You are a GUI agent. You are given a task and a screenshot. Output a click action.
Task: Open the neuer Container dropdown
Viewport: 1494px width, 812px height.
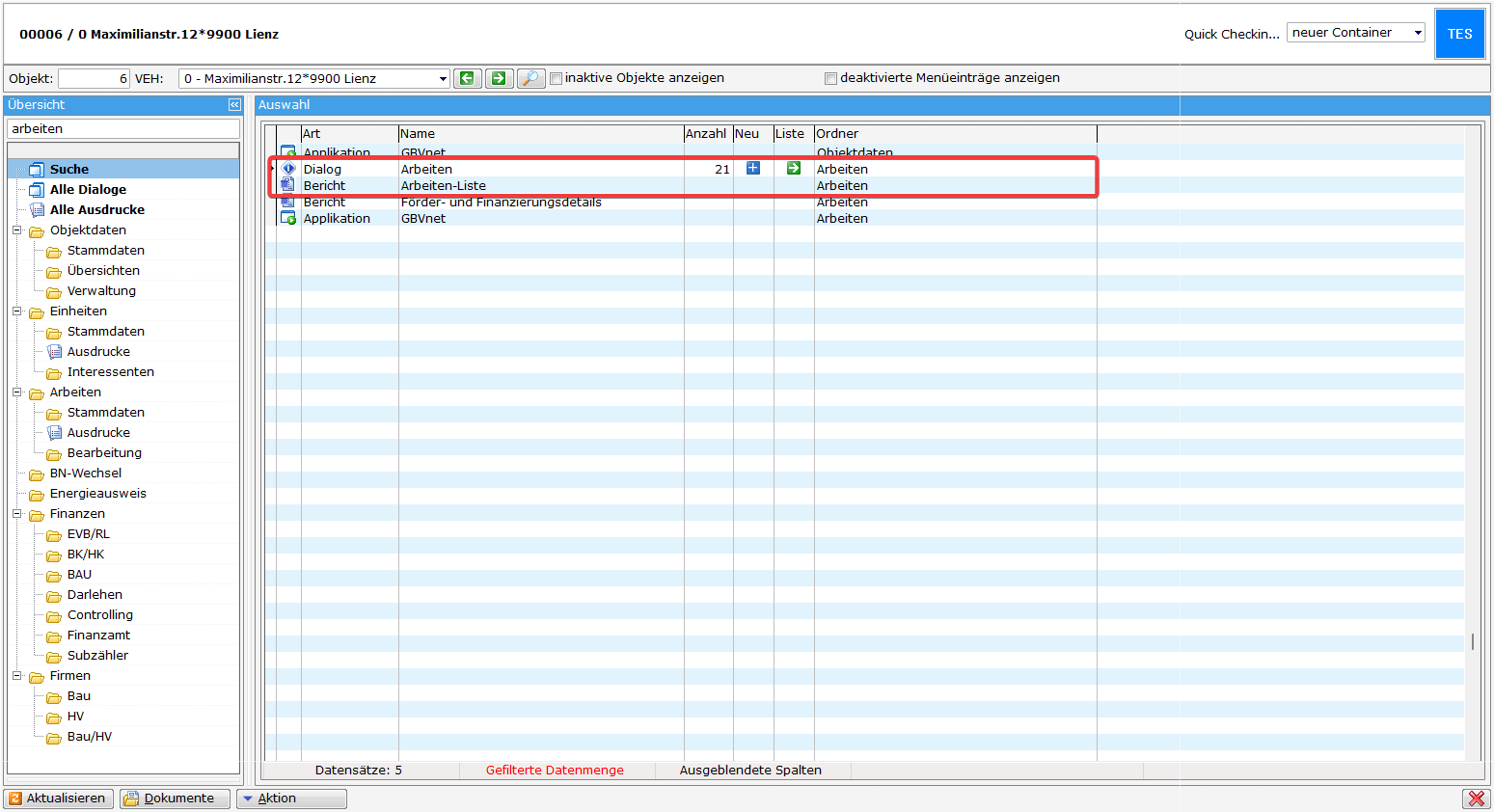1417,33
